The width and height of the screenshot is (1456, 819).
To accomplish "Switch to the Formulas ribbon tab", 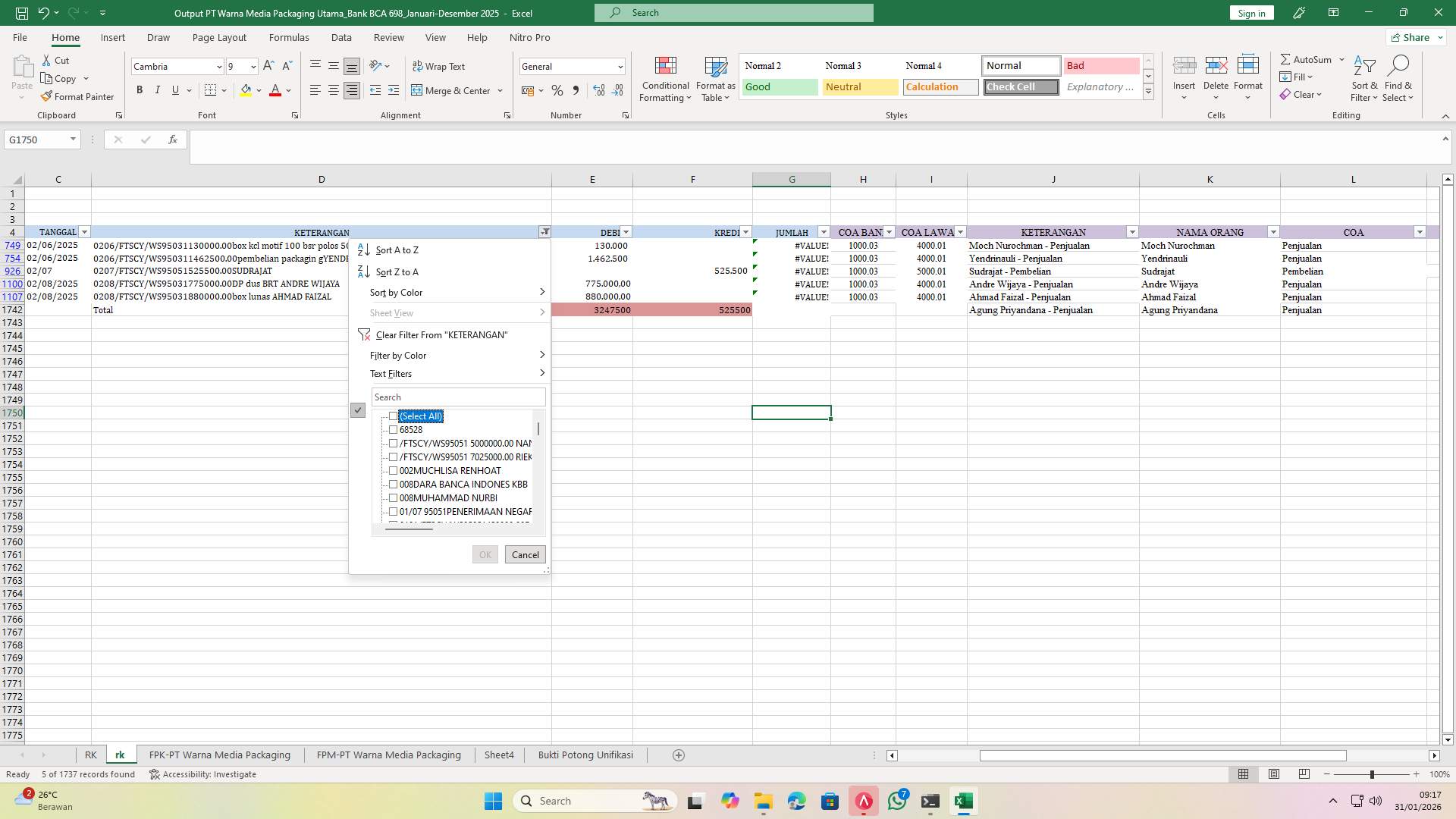I will pos(289,37).
